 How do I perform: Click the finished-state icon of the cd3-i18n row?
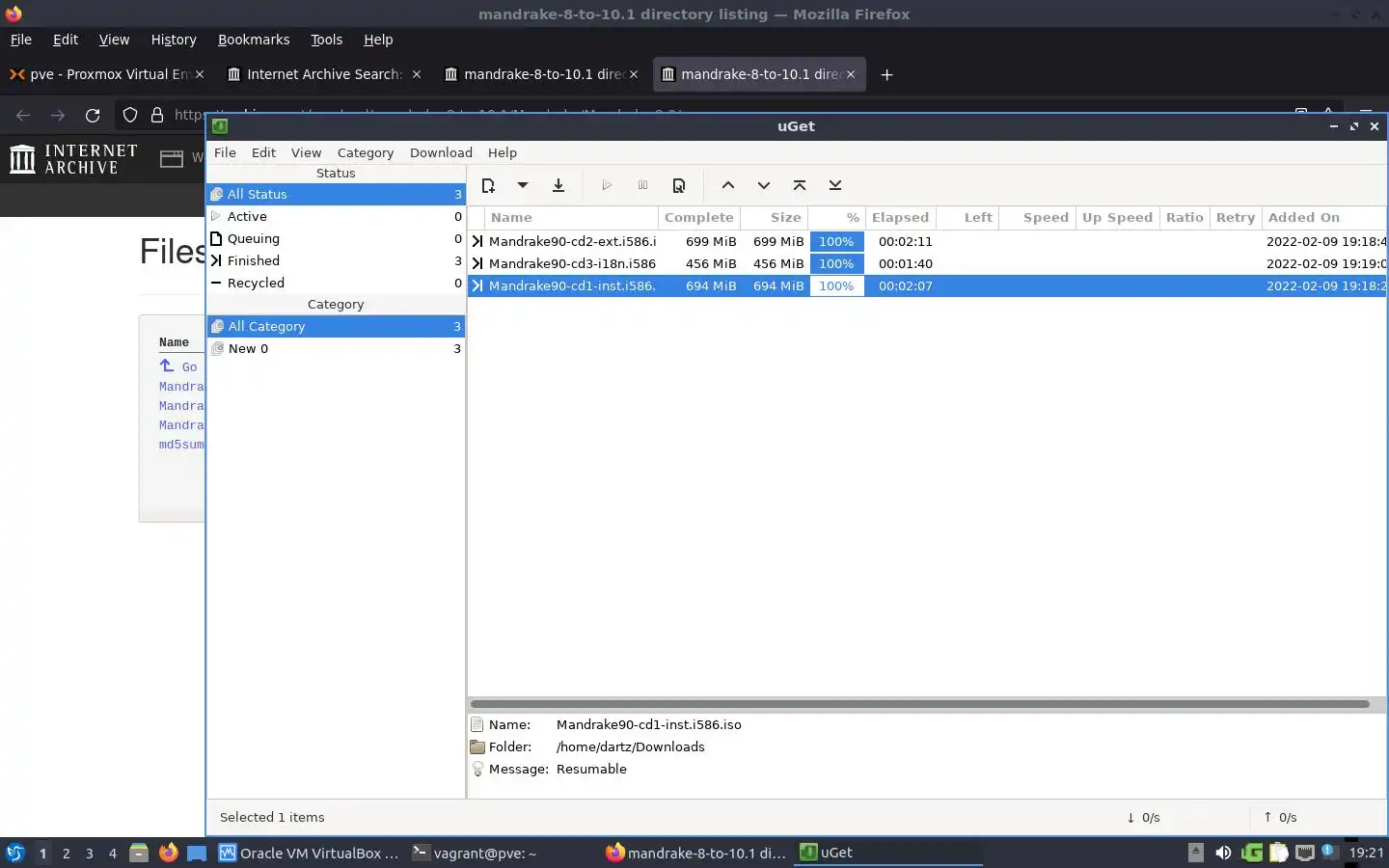tap(477, 263)
